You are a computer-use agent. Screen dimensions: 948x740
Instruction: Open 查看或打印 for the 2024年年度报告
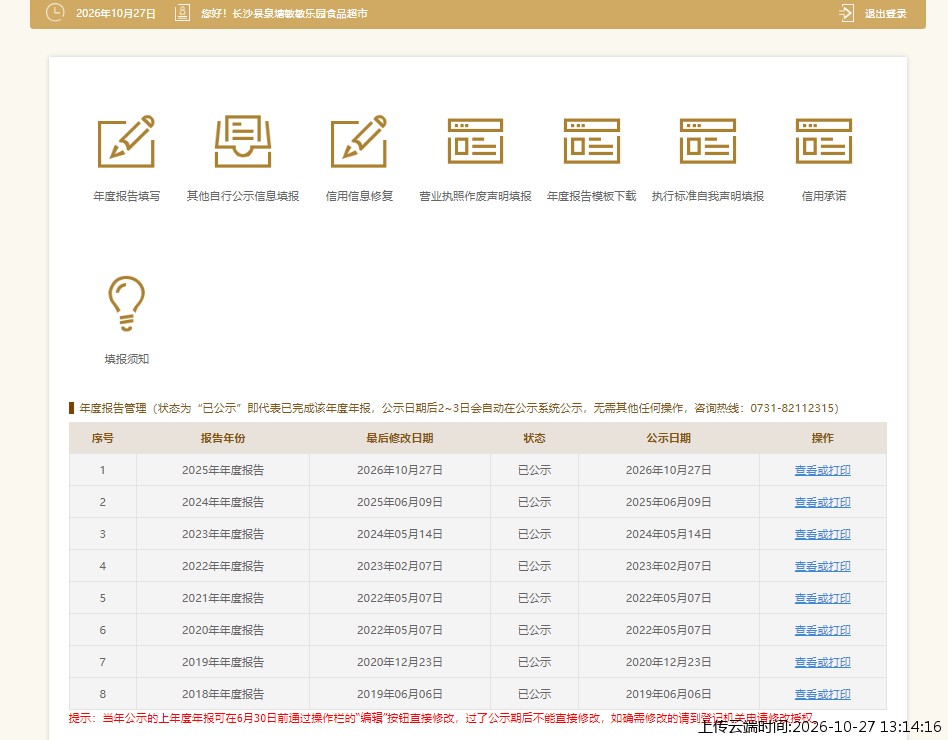pos(822,502)
